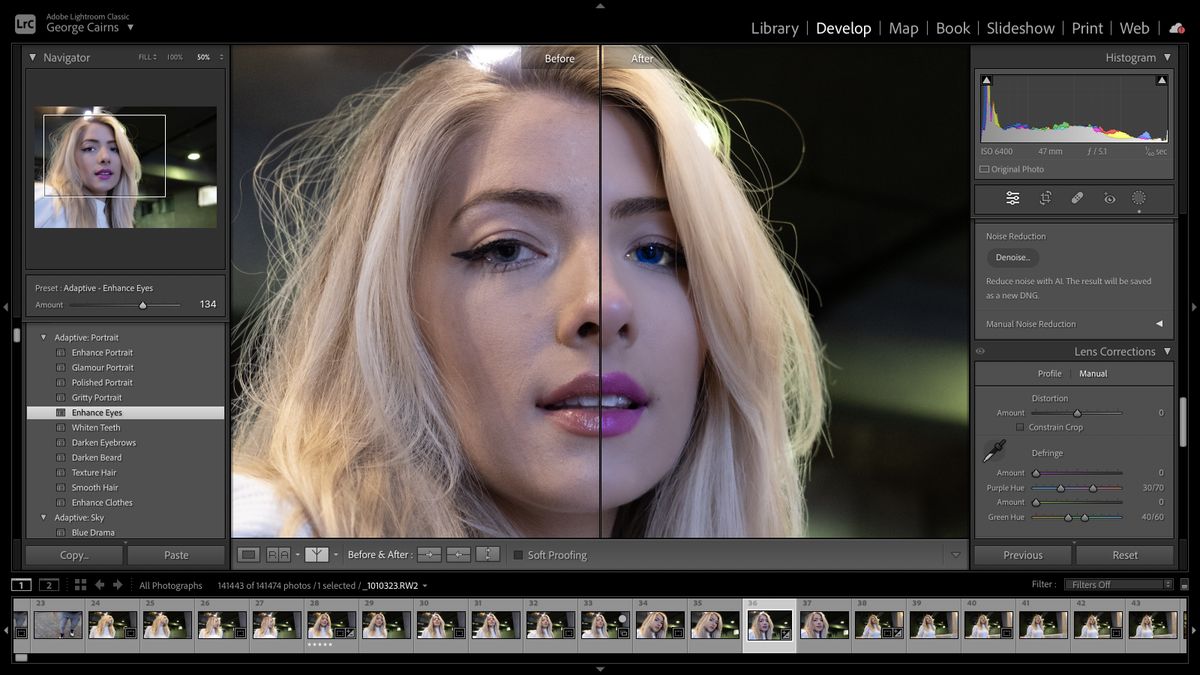Select the Crop Overlay tool

coord(1043,198)
